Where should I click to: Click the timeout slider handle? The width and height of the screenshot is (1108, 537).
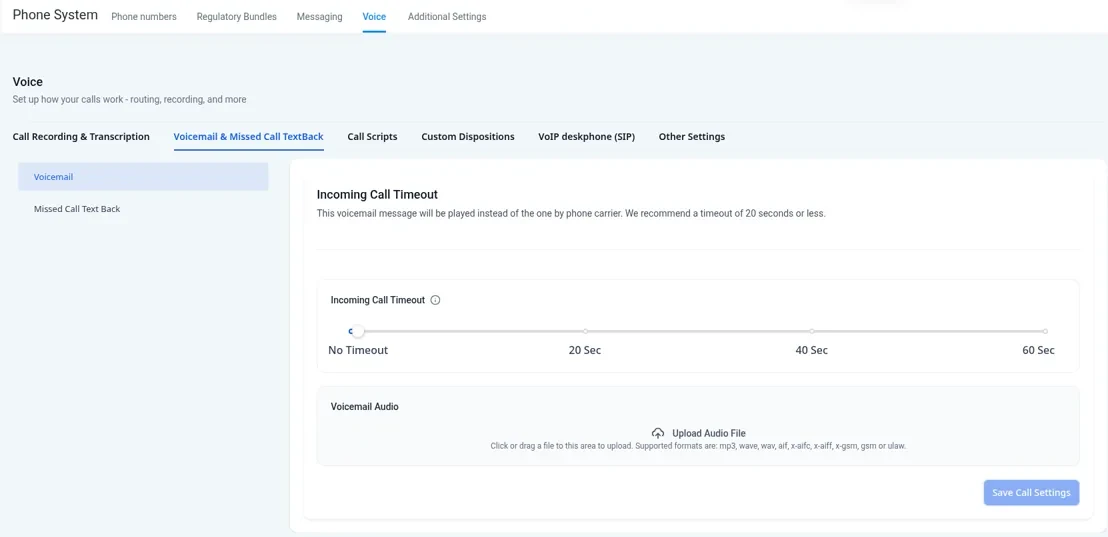click(358, 331)
